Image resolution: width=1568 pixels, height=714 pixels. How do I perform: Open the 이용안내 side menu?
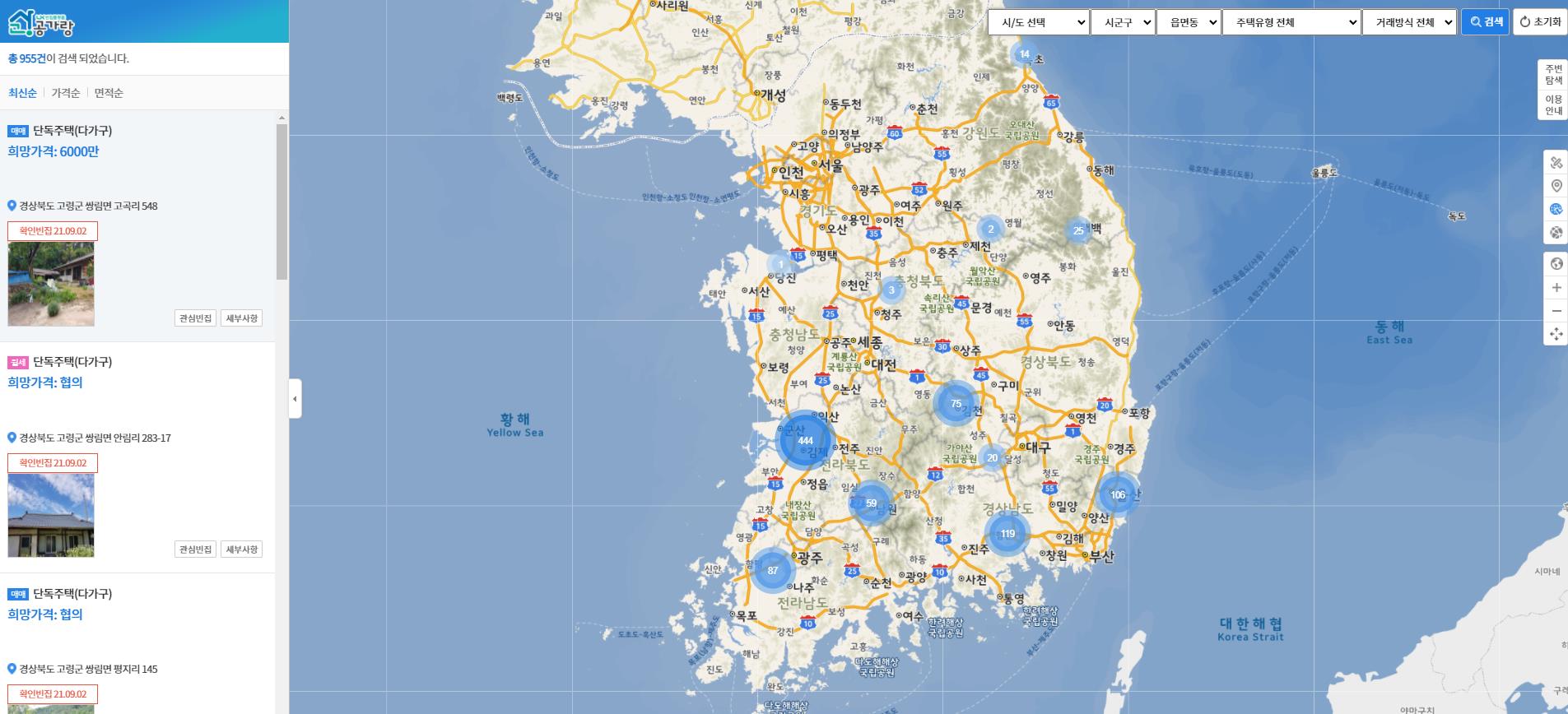click(1553, 104)
